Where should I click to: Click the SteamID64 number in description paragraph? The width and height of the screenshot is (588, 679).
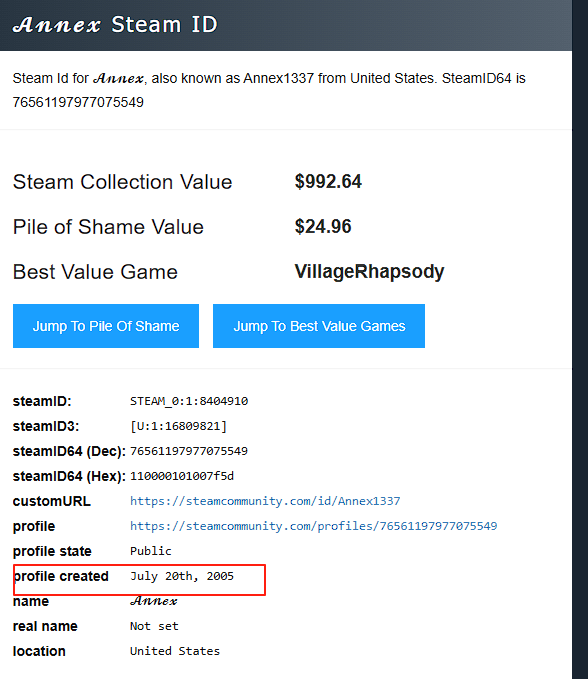pos(78,102)
